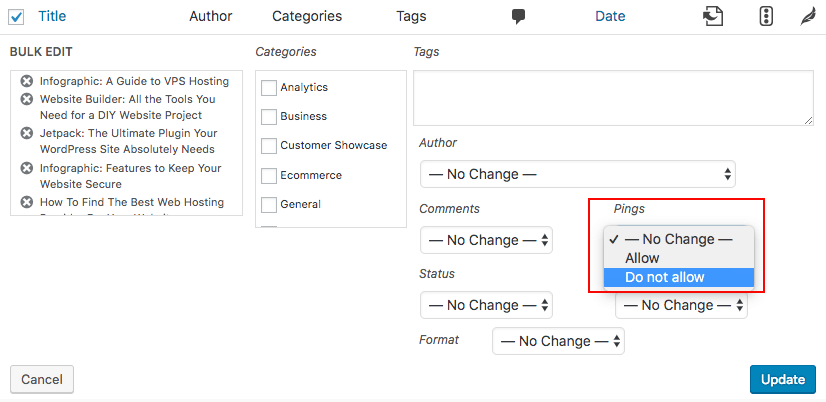Remove 'How To Find The Best Web Hosting' post

click(26, 202)
